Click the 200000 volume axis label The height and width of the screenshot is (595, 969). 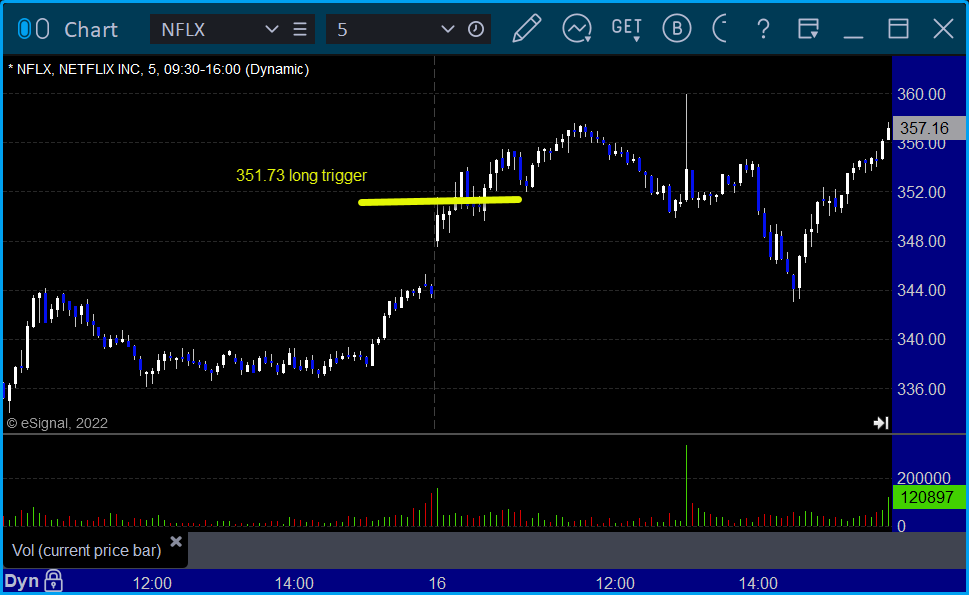(x=924, y=478)
